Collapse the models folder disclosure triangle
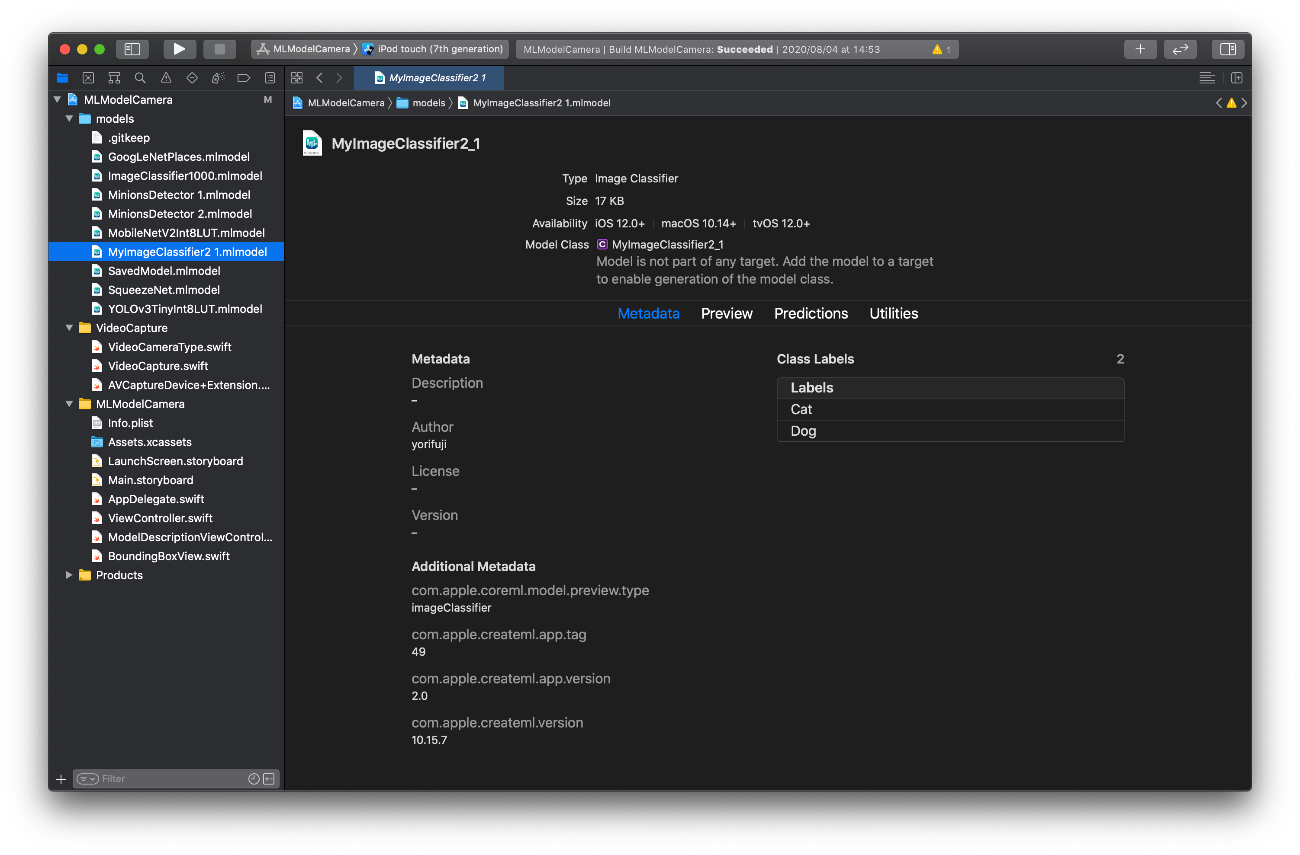This screenshot has height=855, width=1300. pyautogui.click(x=69, y=119)
